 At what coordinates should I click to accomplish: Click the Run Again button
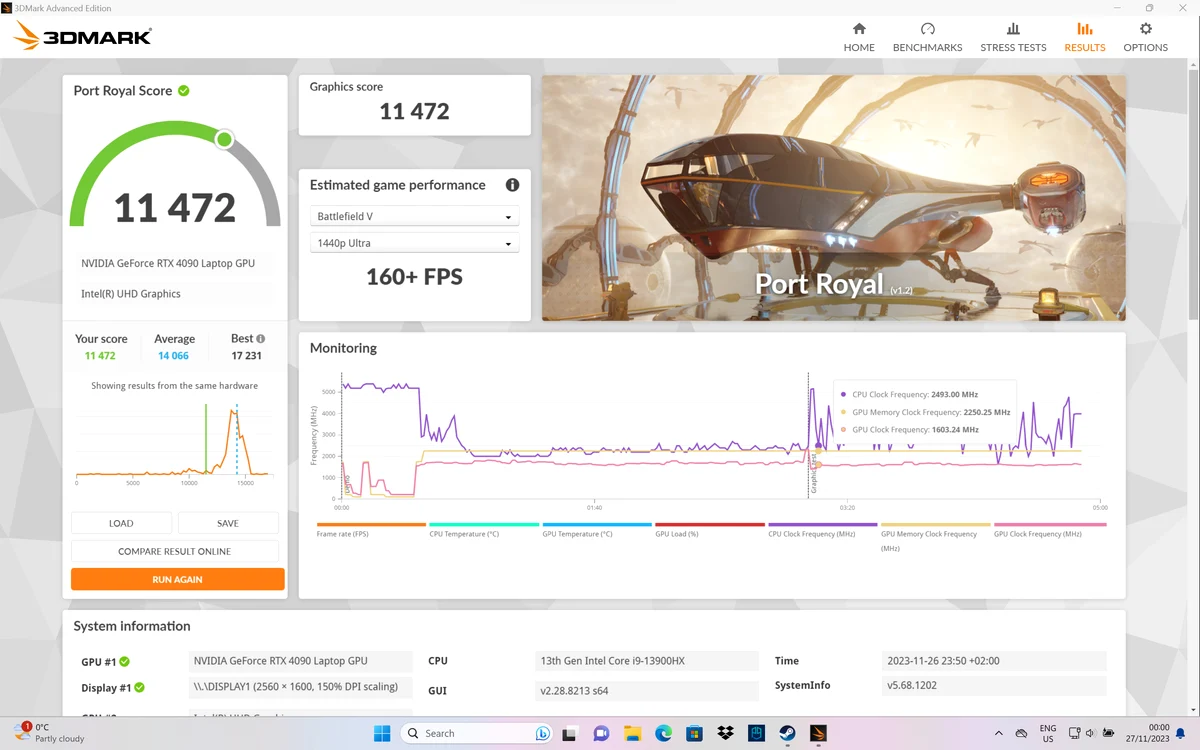[x=178, y=579]
